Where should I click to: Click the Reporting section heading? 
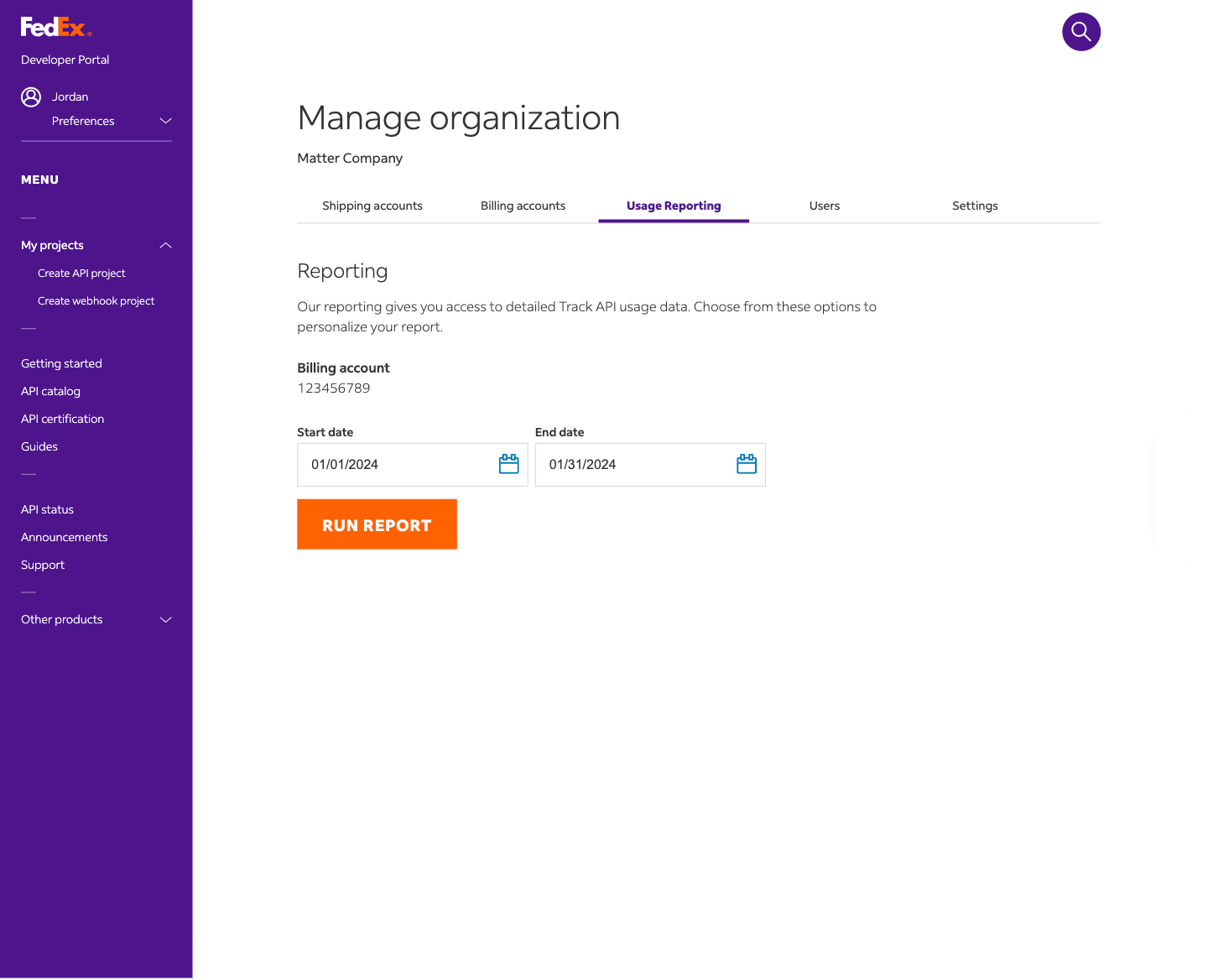pyautogui.click(x=342, y=271)
